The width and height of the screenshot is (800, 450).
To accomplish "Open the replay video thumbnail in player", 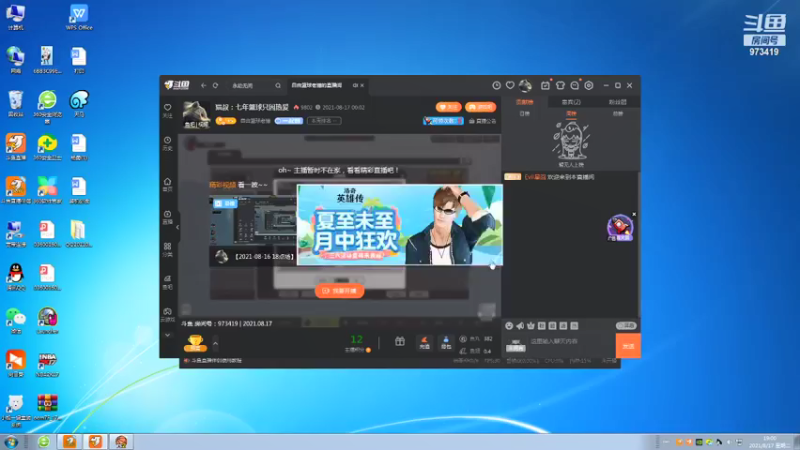I will click(253, 221).
